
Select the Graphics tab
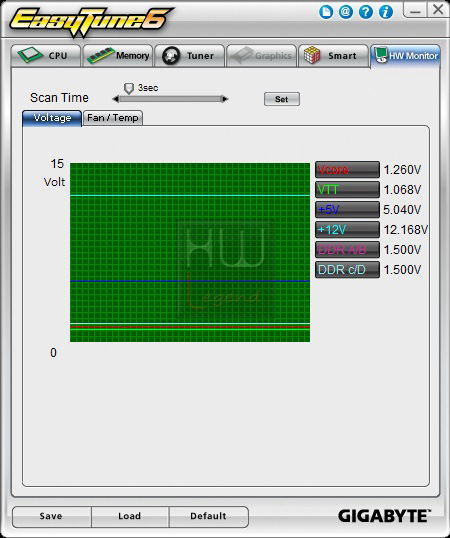point(261,56)
